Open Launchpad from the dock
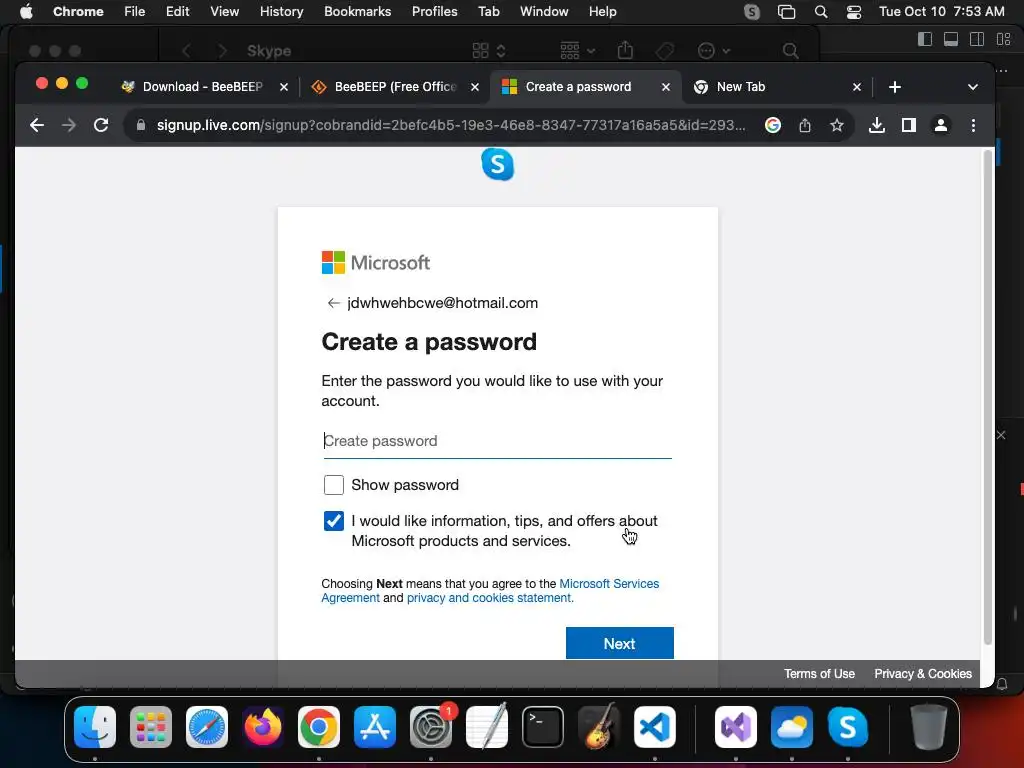The height and width of the screenshot is (768, 1024). click(x=151, y=727)
